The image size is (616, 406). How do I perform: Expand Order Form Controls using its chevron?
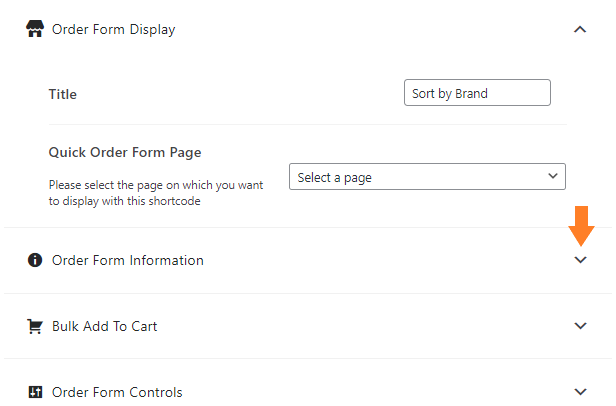coord(580,391)
